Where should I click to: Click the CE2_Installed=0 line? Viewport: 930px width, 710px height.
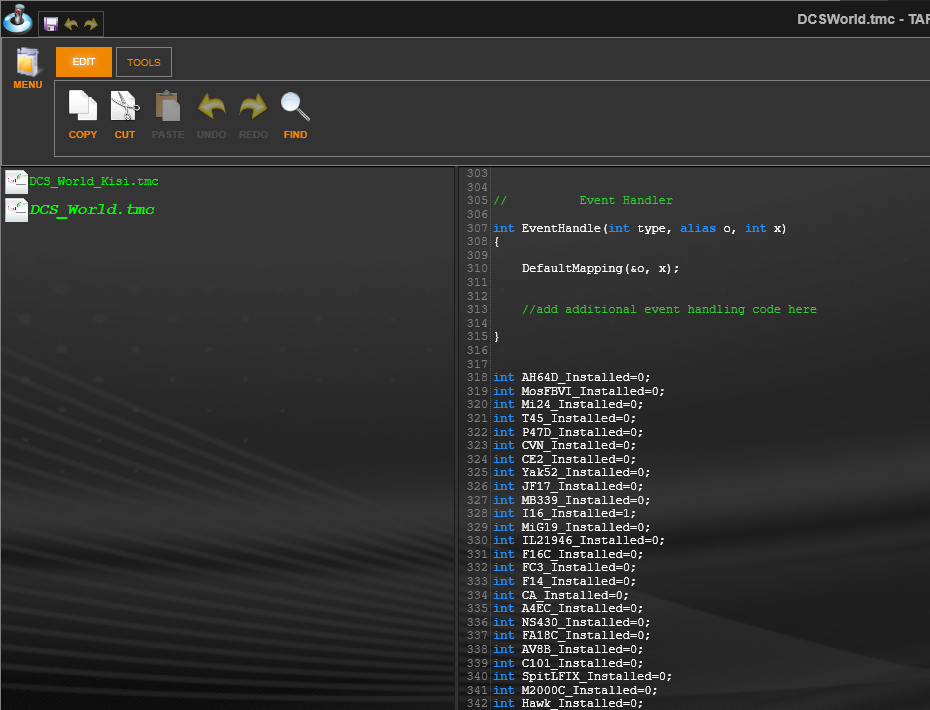[565, 459]
